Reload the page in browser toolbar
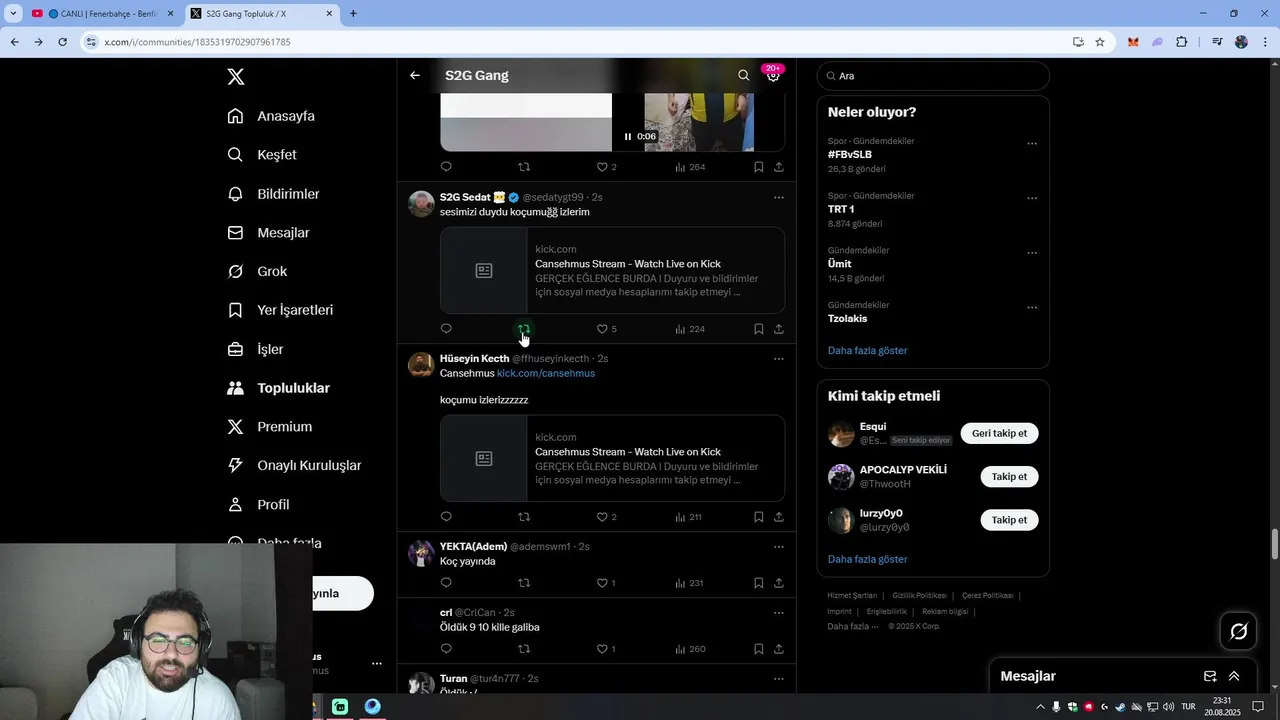The width and height of the screenshot is (1280, 720). 62,42
